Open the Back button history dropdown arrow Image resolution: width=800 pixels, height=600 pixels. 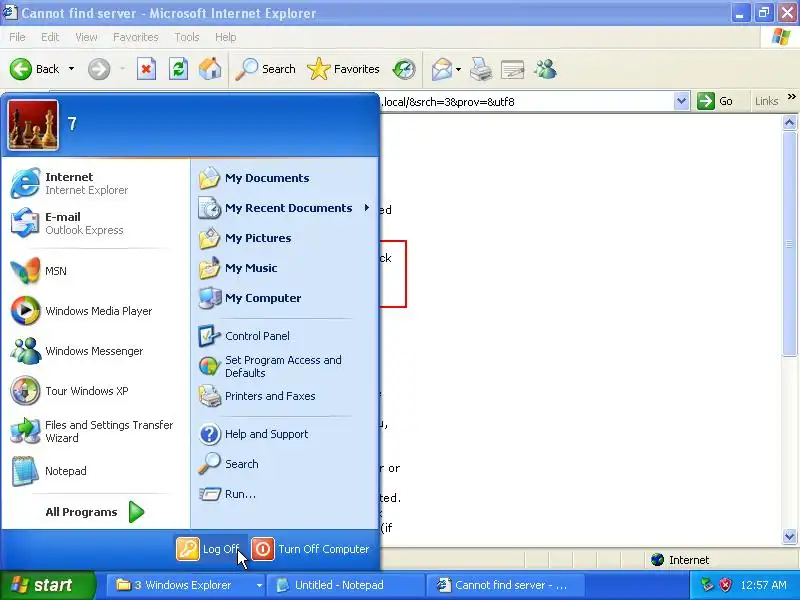click(71, 69)
